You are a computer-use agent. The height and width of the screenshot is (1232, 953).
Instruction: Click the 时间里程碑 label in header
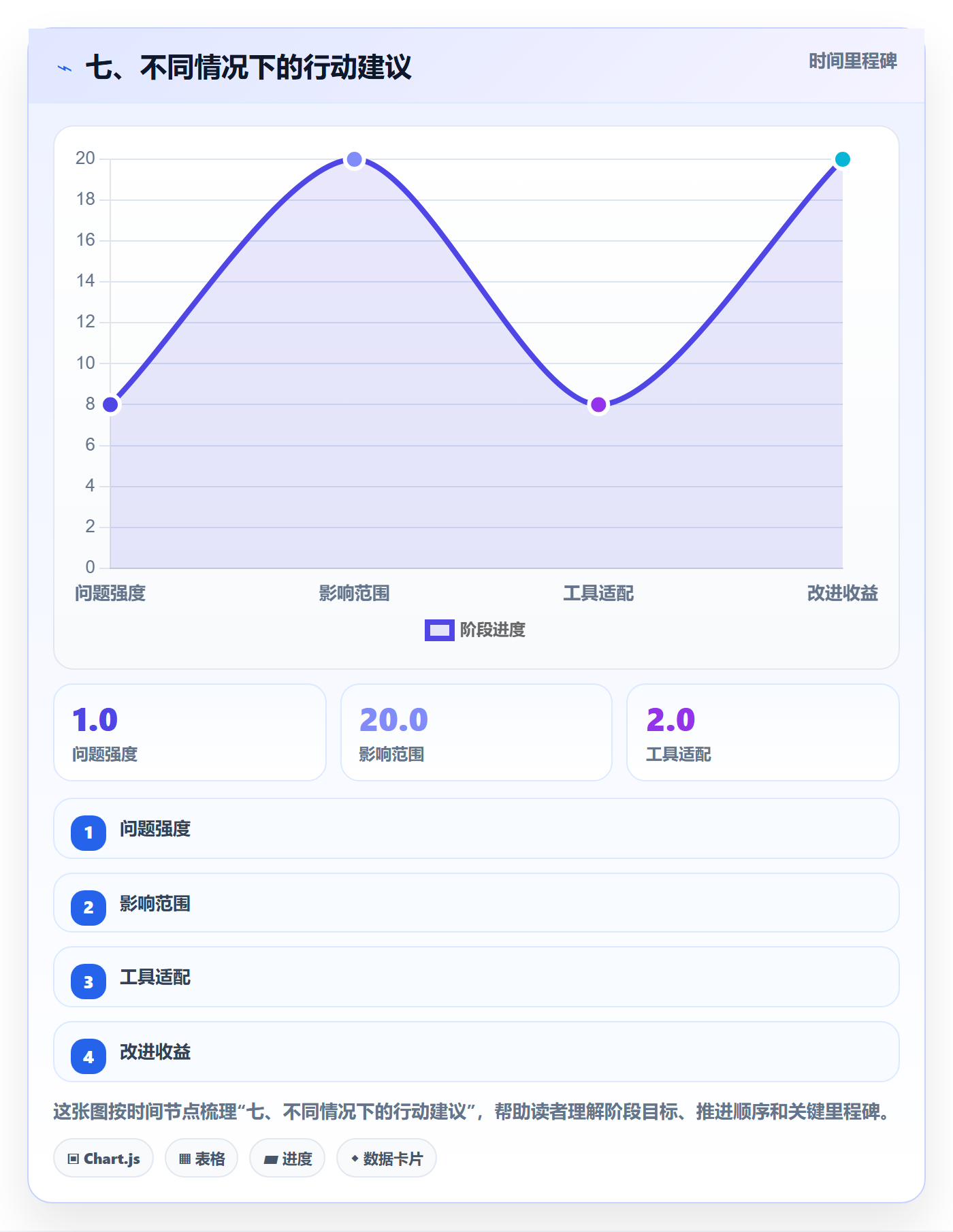[x=852, y=61]
